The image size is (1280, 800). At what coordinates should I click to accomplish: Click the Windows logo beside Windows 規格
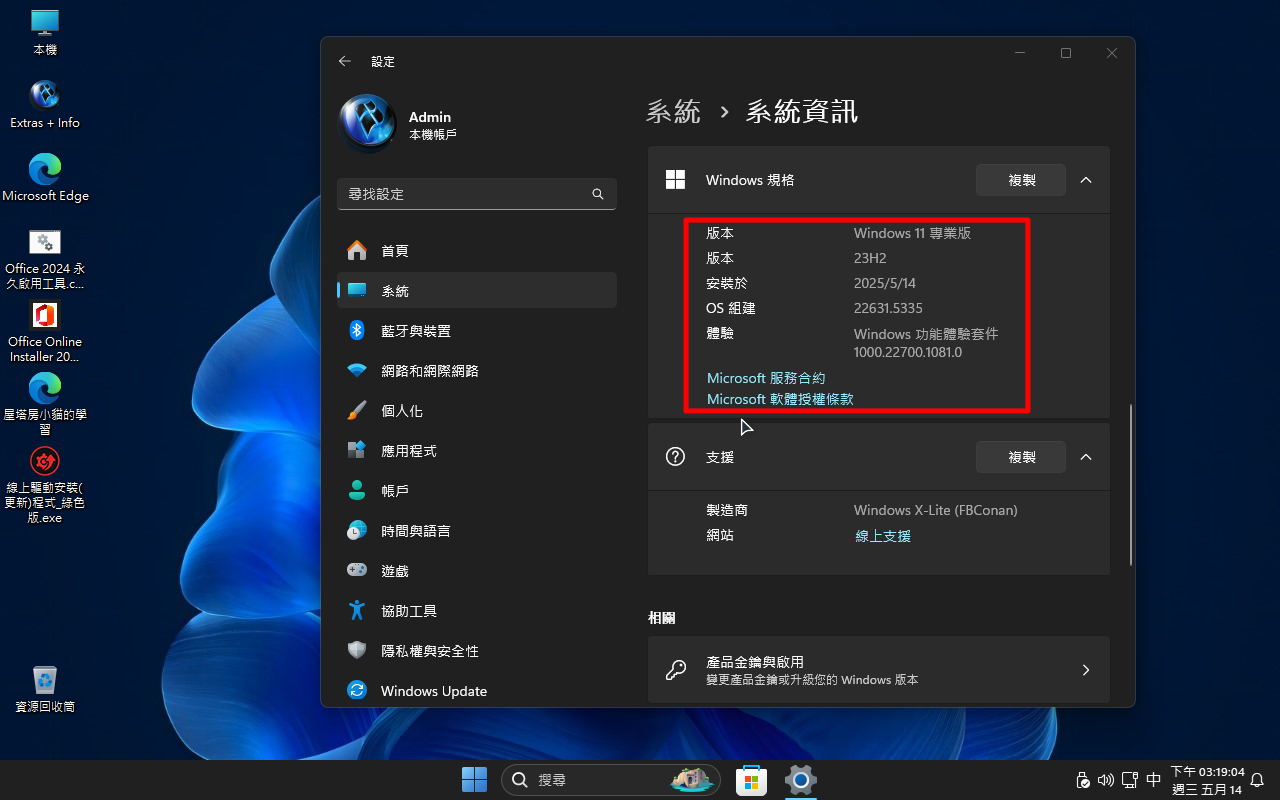[675, 180]
